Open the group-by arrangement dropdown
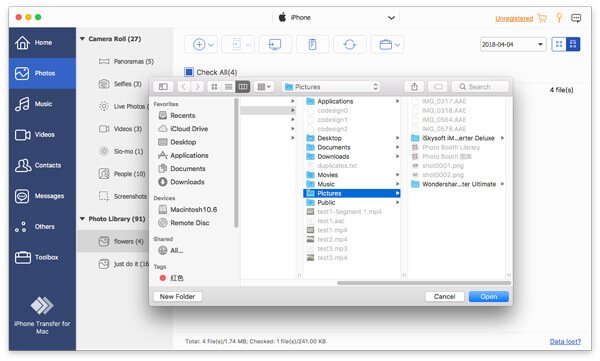Viewport: 600px width, 361px height. click(x=264, y=87)
